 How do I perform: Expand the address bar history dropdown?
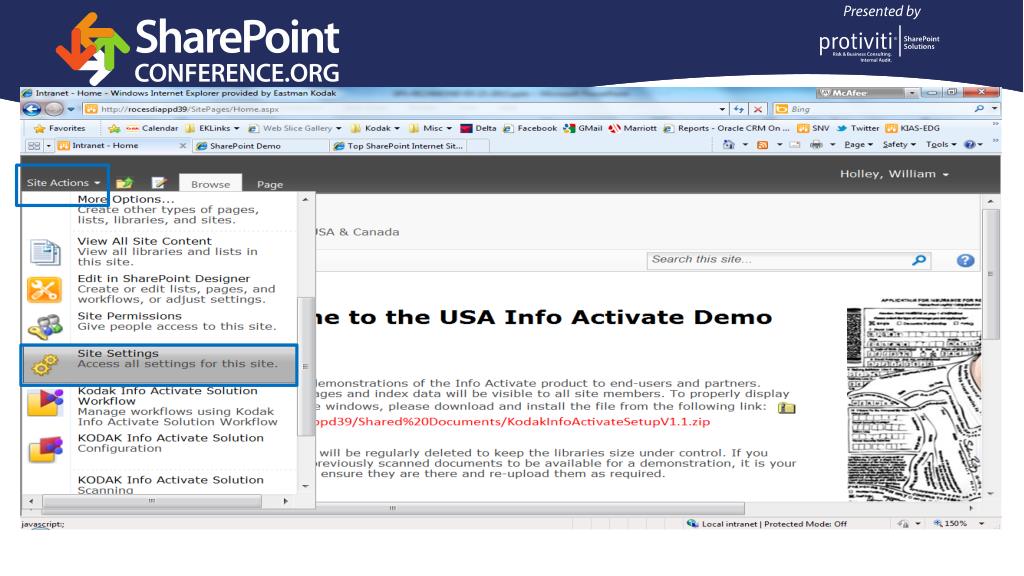click(x=722, y=109)
